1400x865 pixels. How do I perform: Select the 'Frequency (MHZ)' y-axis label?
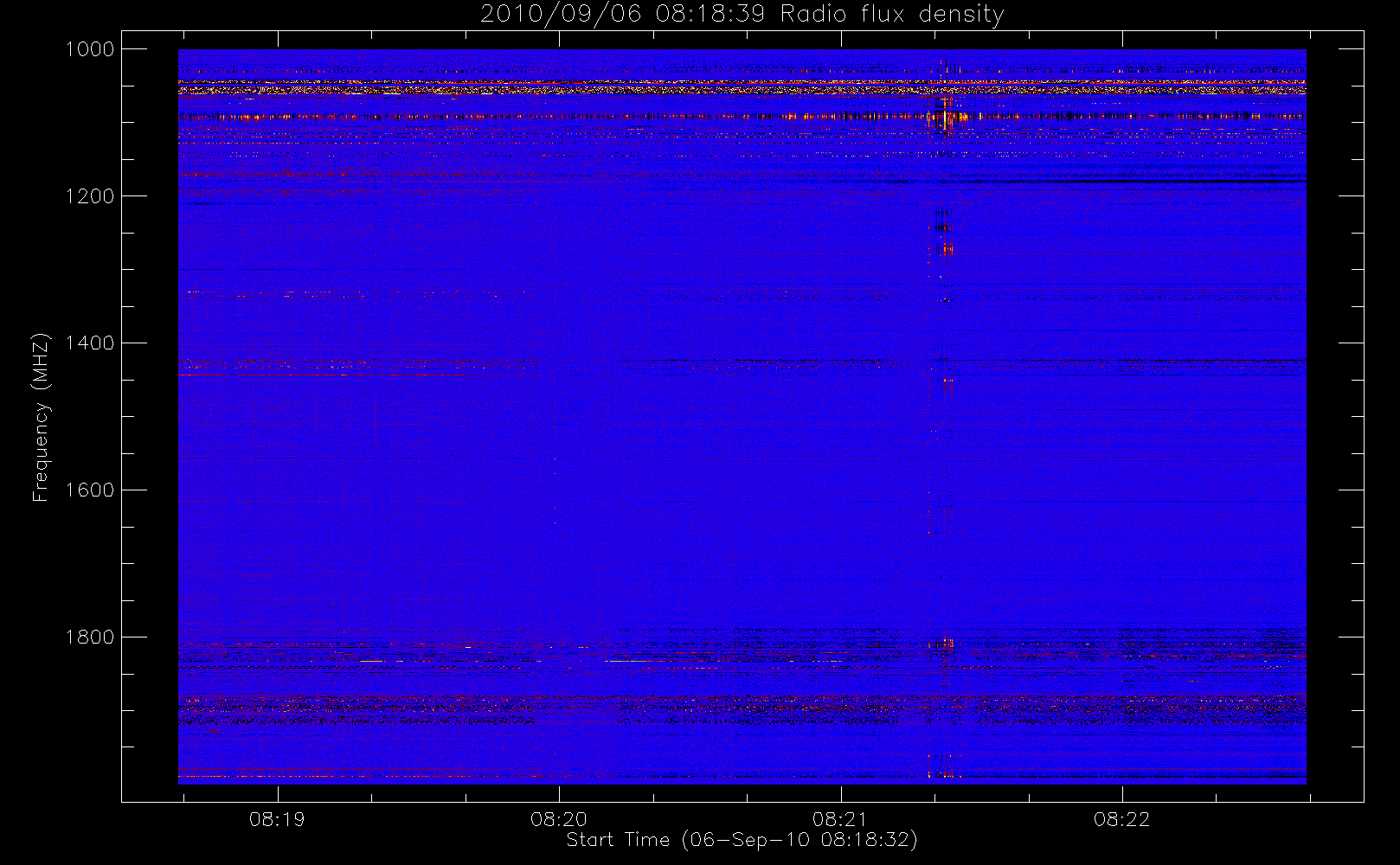[40, 418]
